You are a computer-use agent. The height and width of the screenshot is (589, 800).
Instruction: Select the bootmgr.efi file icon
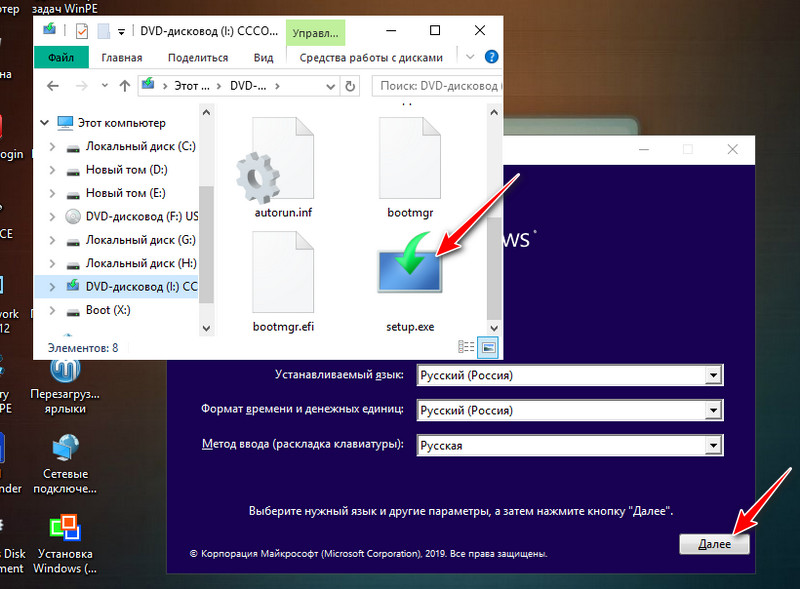pos(283,272)
